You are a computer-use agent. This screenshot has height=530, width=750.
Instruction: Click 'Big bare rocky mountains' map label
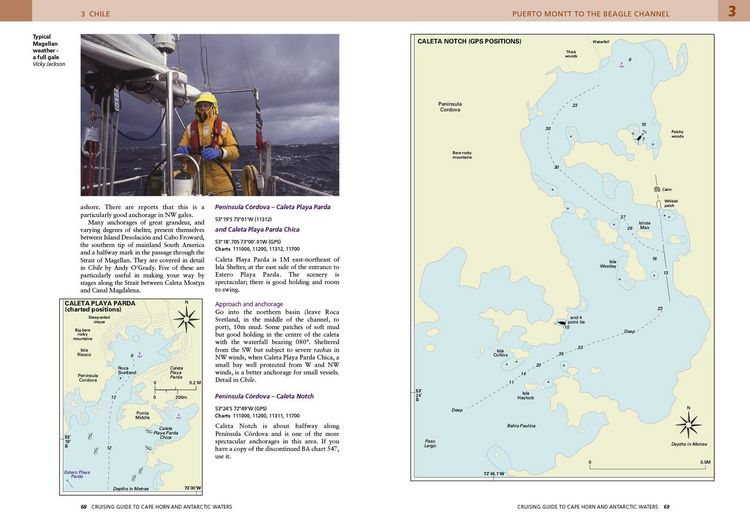83,334
